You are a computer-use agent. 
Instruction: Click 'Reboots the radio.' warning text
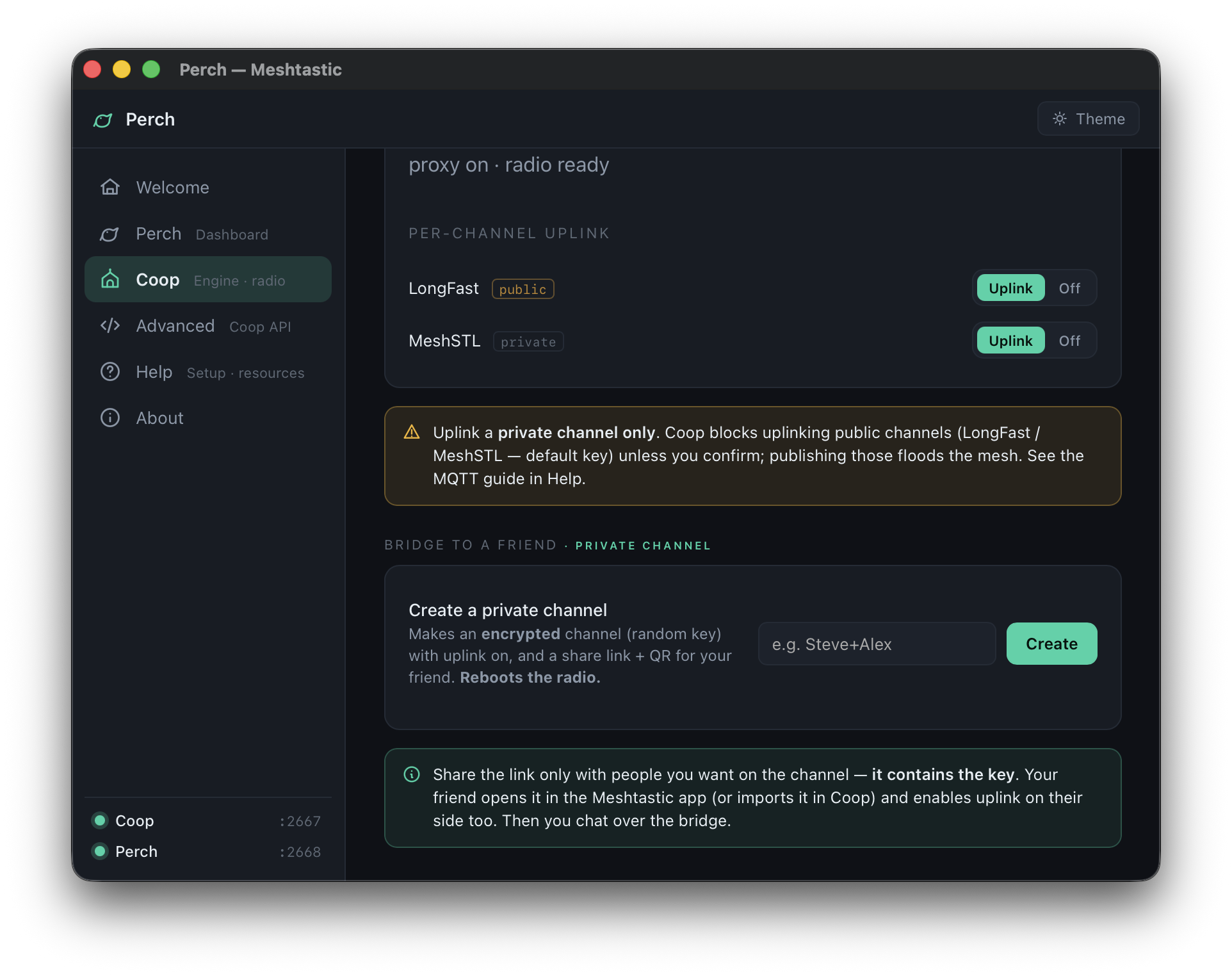click(x=530, y=677)
